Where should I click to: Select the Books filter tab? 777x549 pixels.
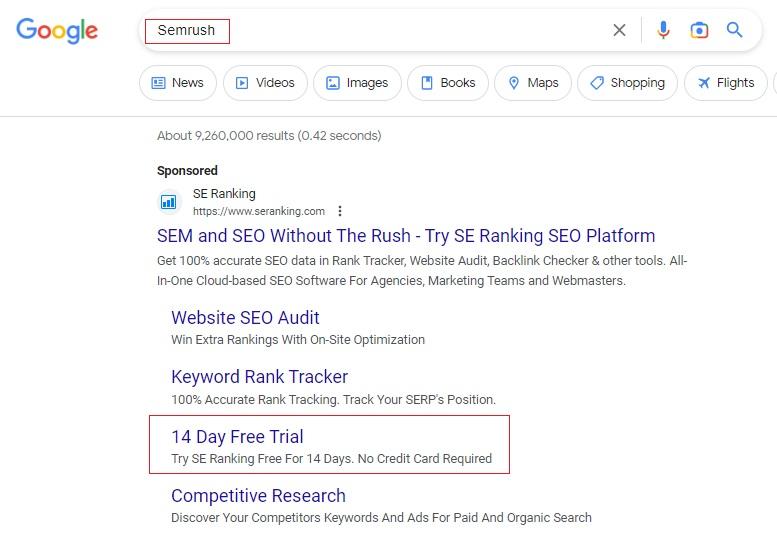click(448, 83)
